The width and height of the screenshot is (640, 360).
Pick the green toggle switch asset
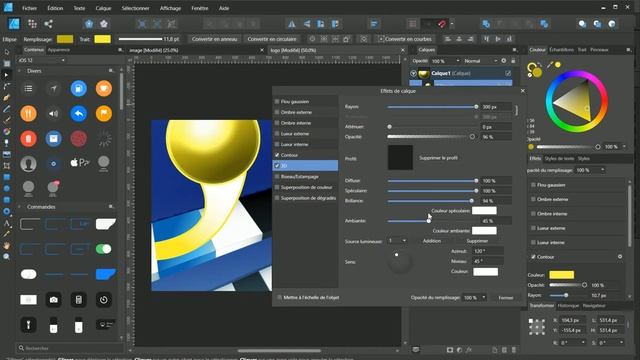(x=104, y=249)
